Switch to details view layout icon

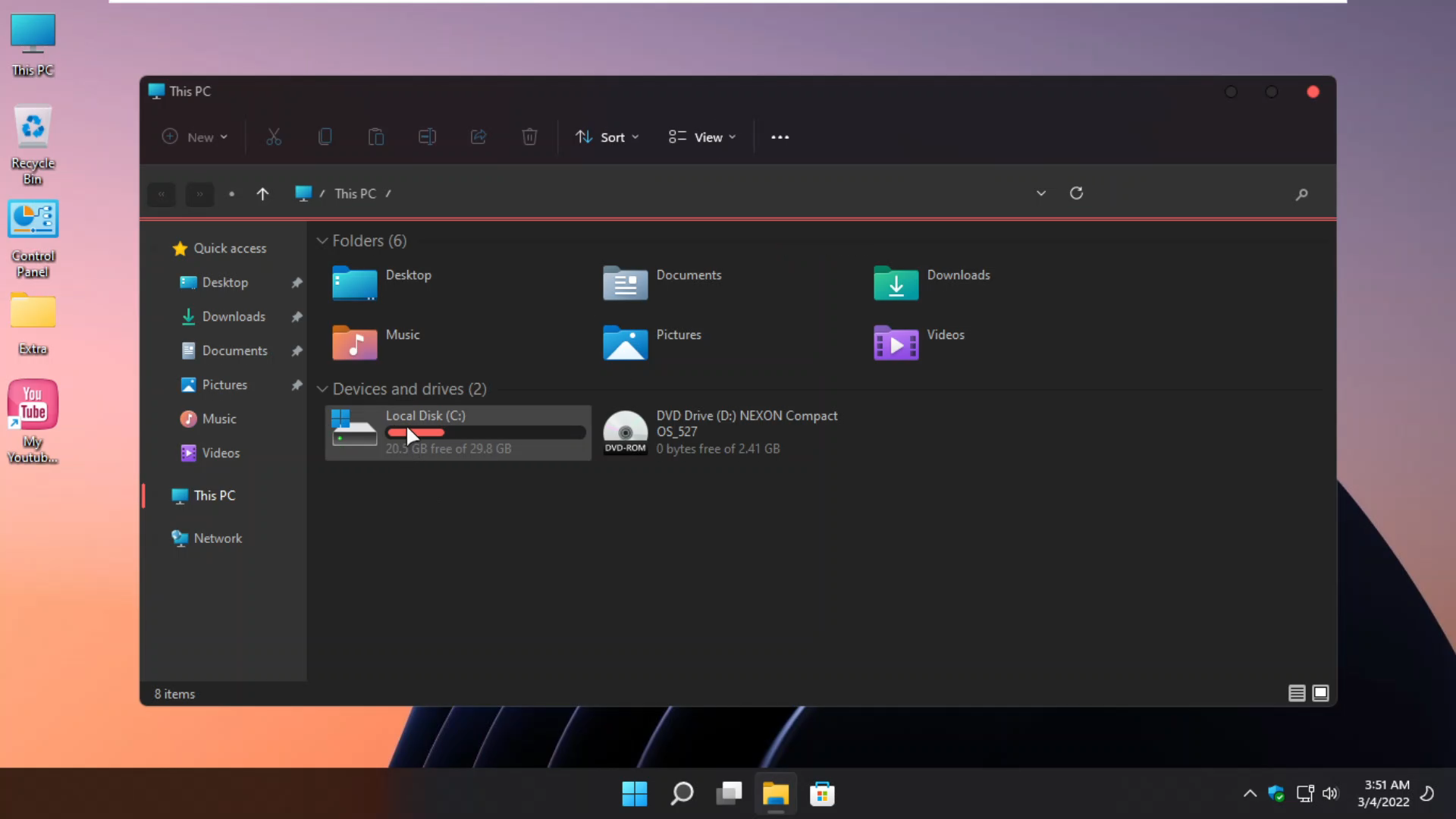pyautogui.click(x=1297, y=693)
